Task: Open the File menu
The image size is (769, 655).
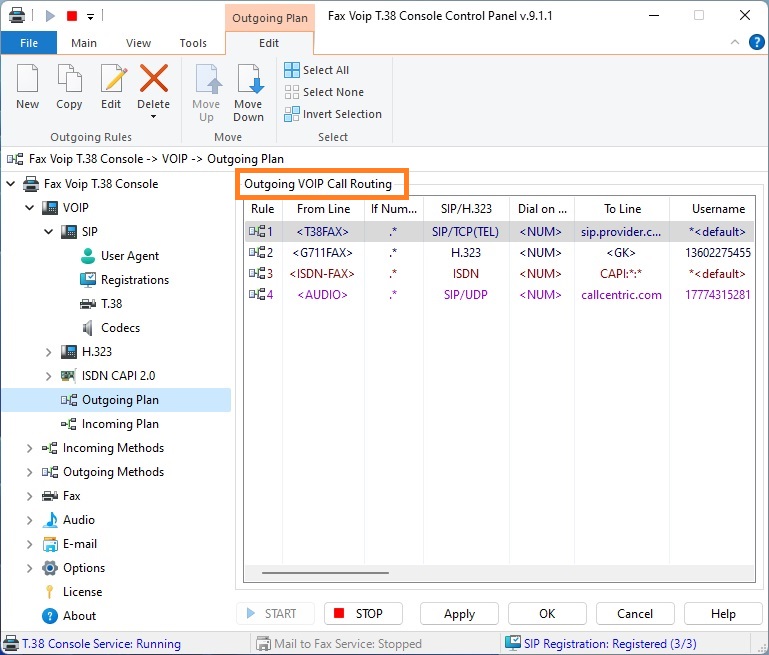Action: [29, 43]
